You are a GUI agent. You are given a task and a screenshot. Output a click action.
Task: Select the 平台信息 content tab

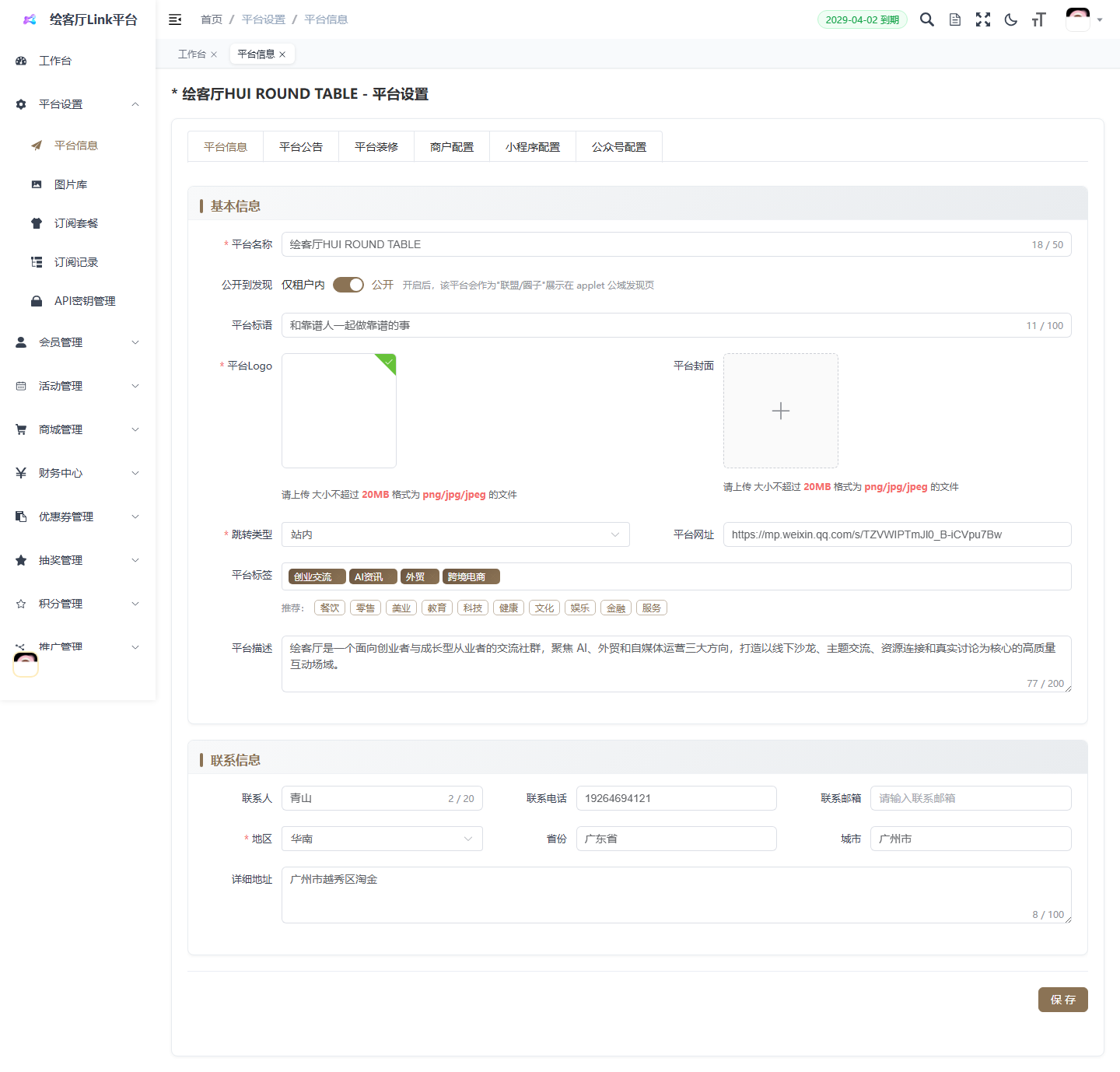226,146
